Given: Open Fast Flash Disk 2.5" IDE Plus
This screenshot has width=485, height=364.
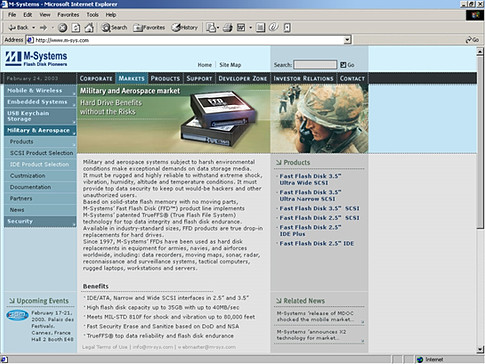Looking at the screenshot, I should coord(310,230).
